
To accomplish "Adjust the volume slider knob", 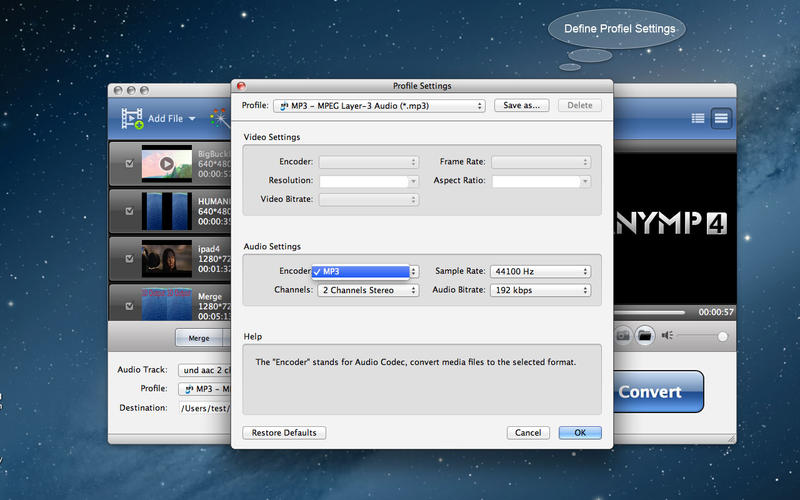I will coord(722,337).
